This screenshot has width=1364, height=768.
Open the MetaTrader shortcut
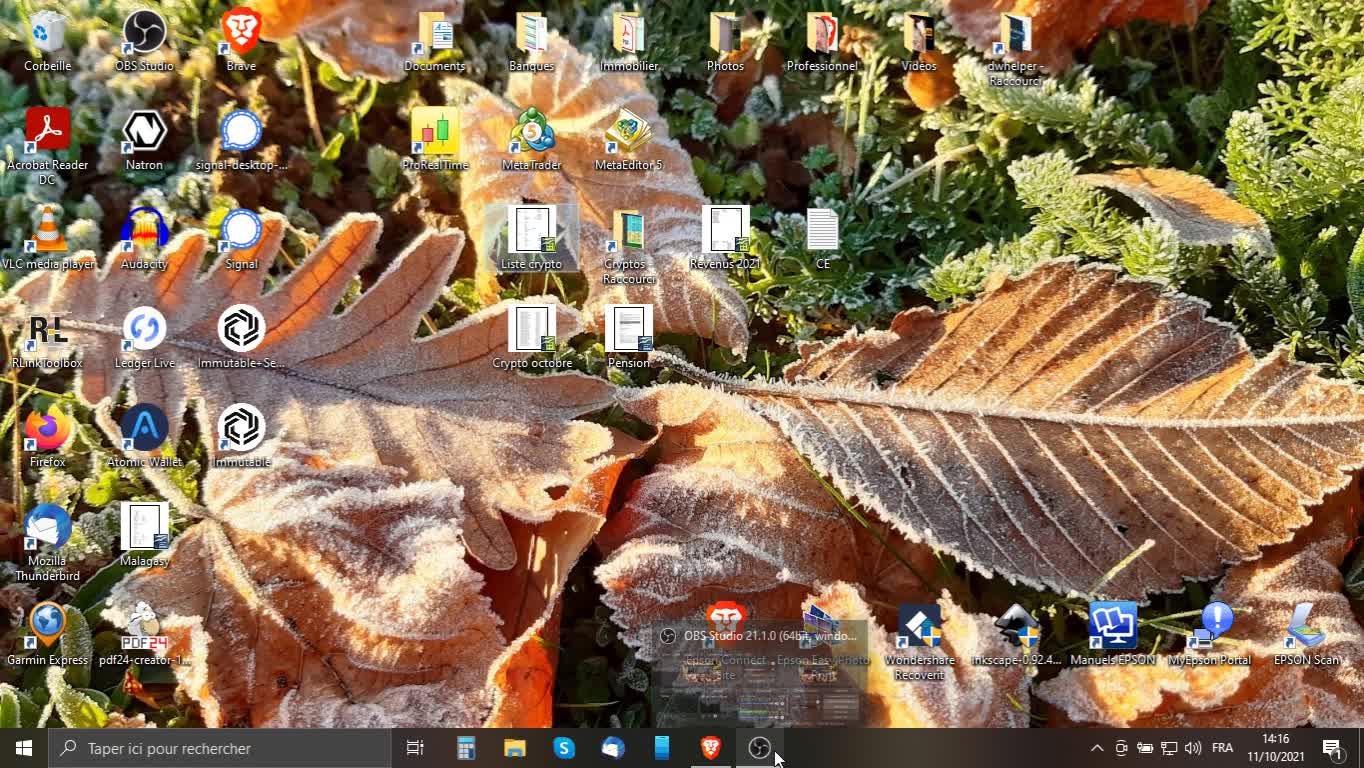pos(531,140)
